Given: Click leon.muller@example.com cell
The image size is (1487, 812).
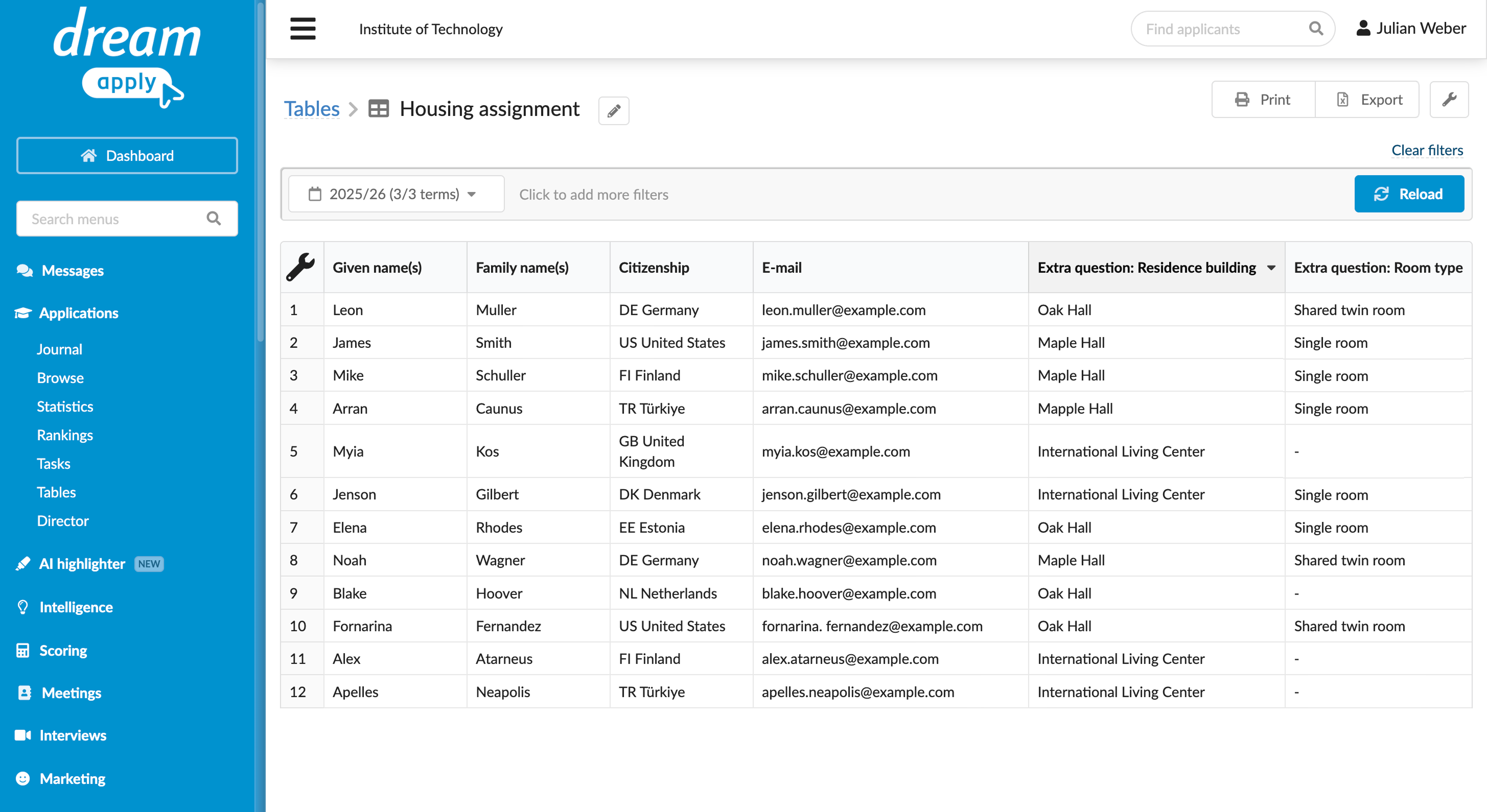Looking at the screenshot, I should tap(891, 309).
